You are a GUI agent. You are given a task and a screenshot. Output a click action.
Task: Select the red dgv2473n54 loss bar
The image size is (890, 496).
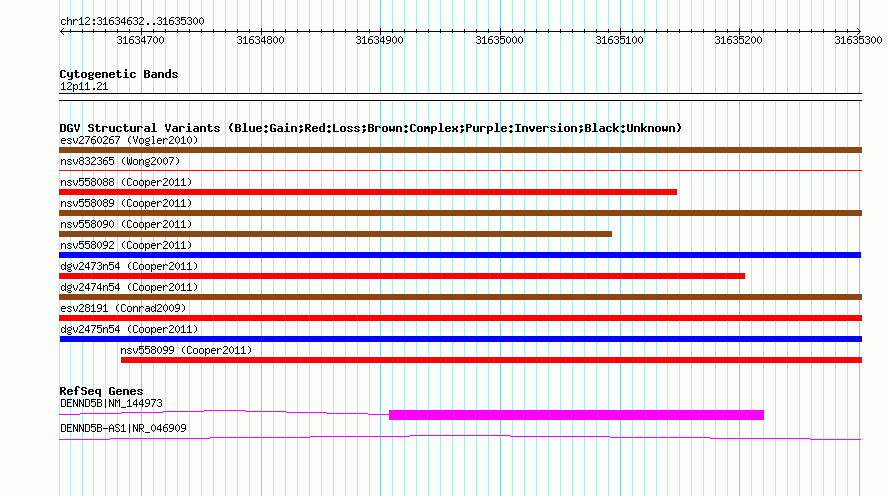(x=402, y=276)
